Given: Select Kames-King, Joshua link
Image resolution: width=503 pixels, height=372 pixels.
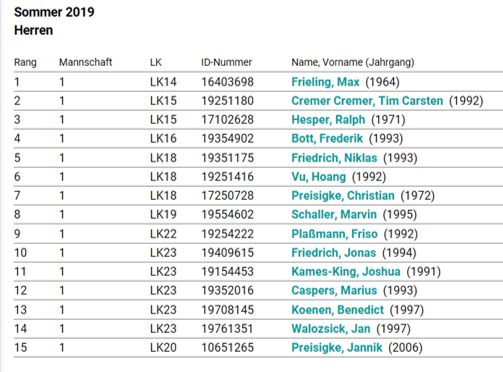Looking at the screenshot, I should click(x=346, y=272).
